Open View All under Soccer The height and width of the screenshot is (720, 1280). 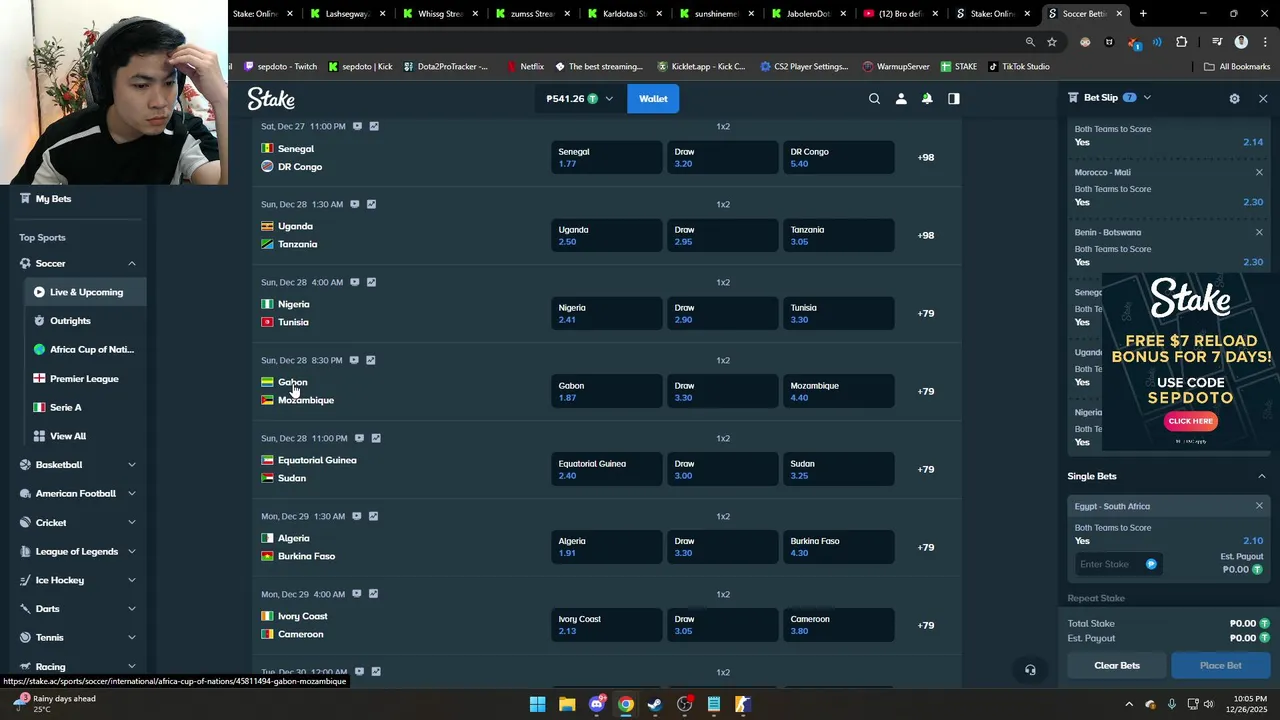coord(85,436)
